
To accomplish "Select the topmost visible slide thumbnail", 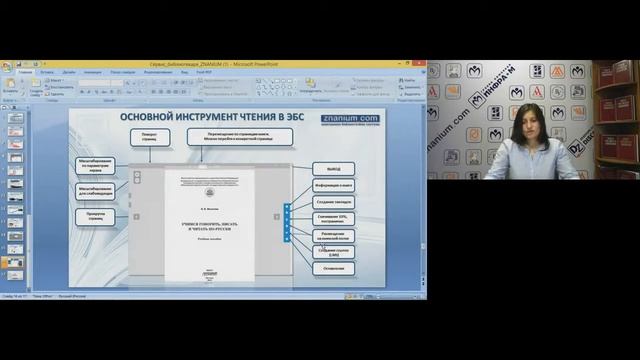I will pos(15,118).
